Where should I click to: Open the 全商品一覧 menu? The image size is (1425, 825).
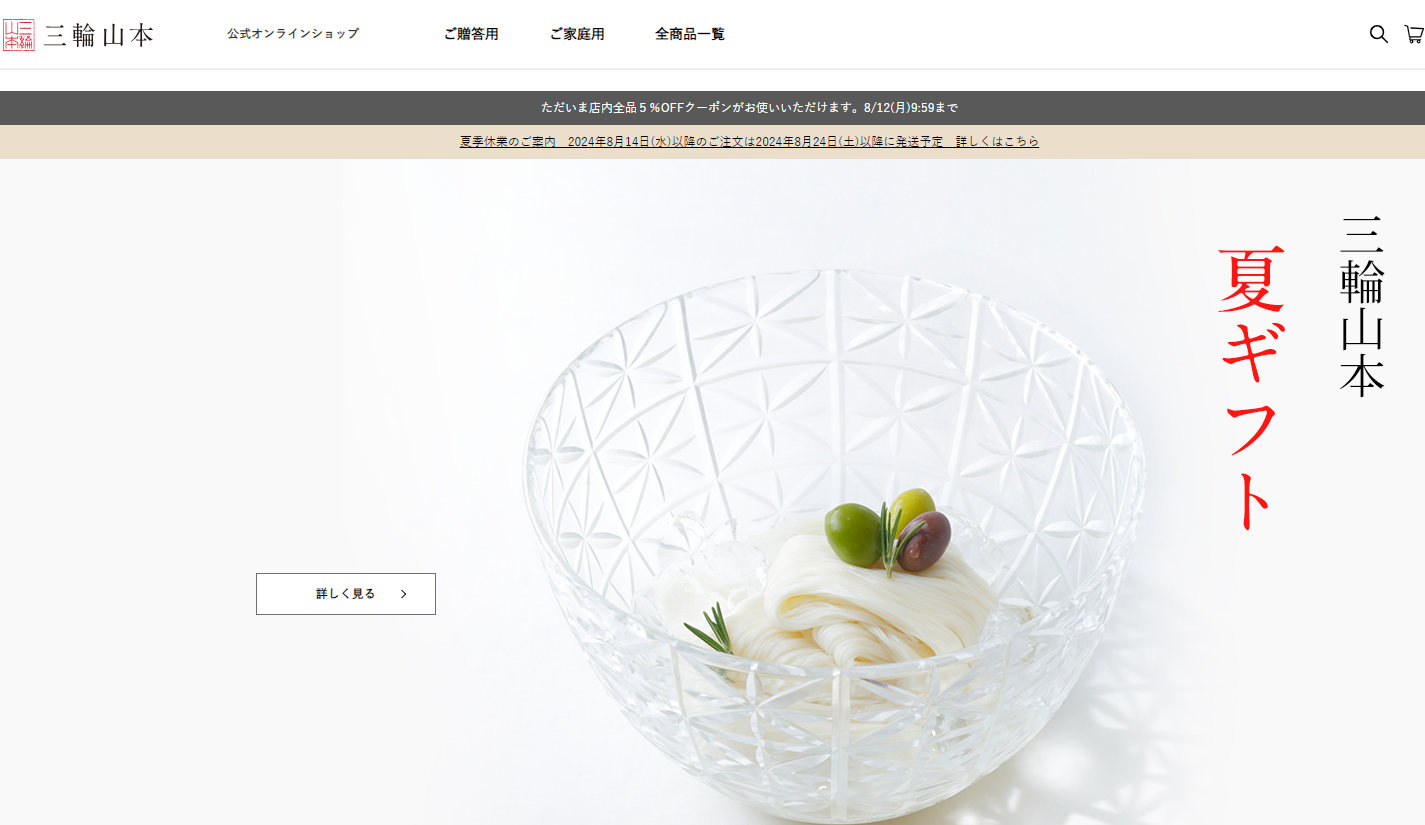click(690, 34)
